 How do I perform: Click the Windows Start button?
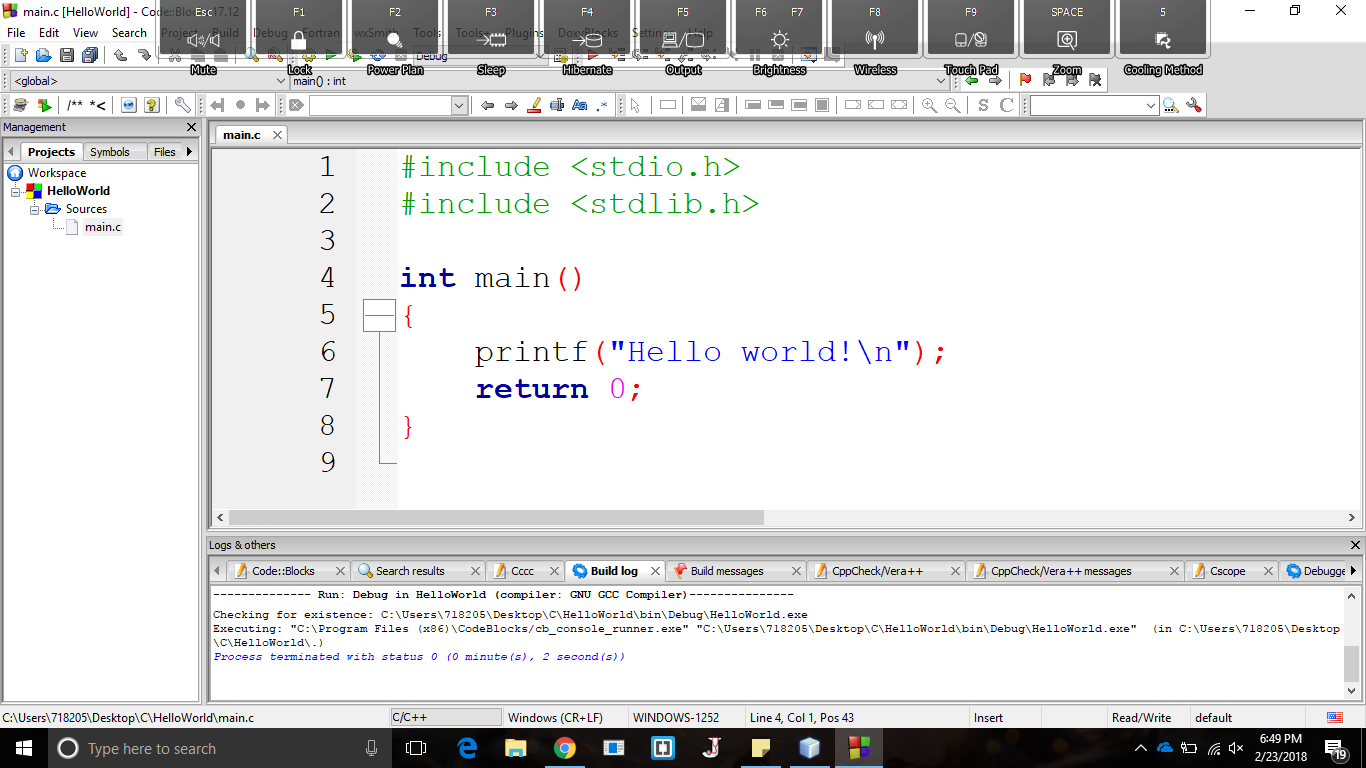[22, 748]
